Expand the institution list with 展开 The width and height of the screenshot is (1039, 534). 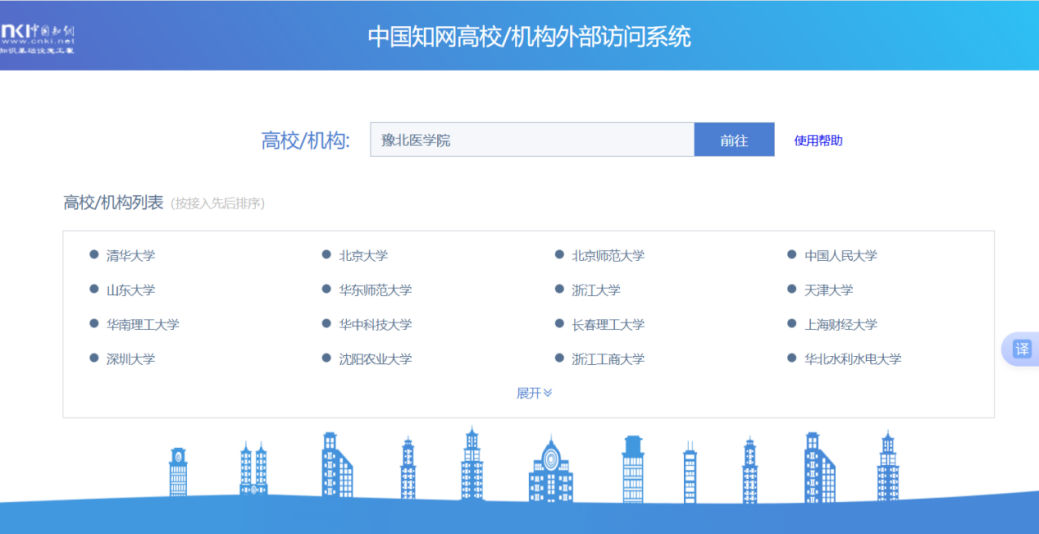click(534, 393)
